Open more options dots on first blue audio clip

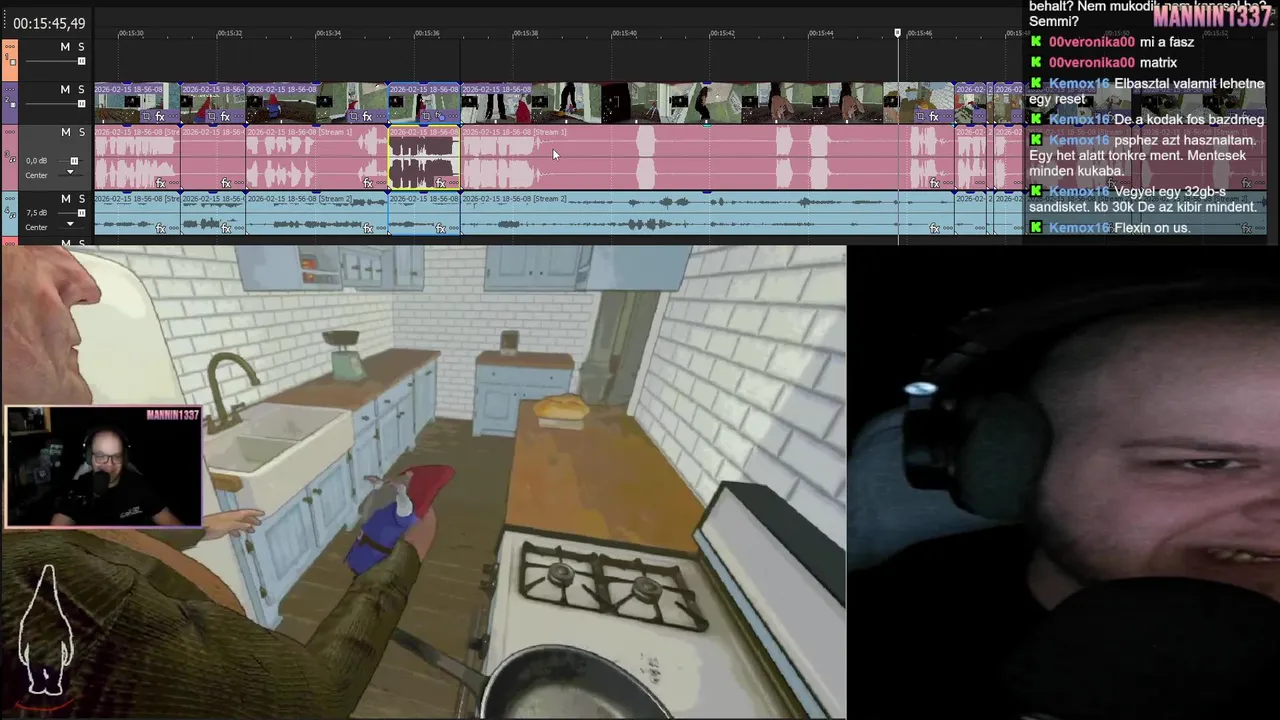click(173, 229)
